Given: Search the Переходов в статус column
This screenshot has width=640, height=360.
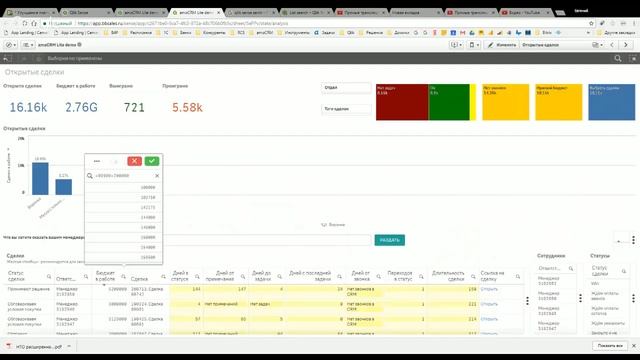Looking at the screenshot, I should coord(421,277).
